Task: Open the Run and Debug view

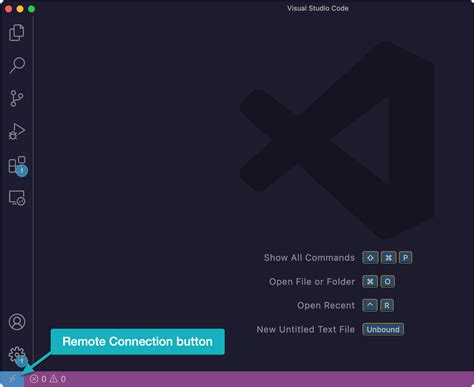Action: (17, 131)
